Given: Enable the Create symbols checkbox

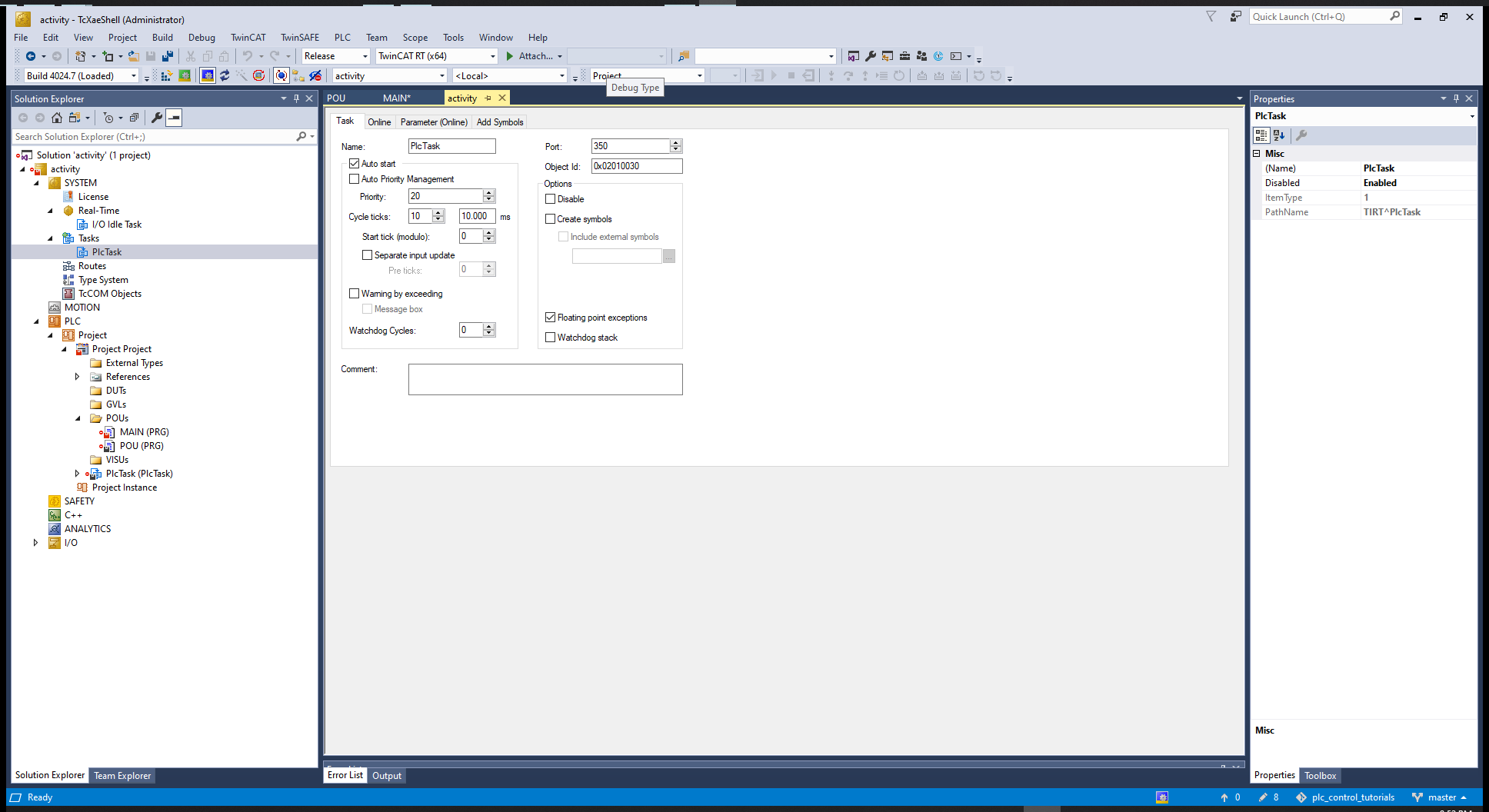Looking at the screenshot, I should click(551, 219).
